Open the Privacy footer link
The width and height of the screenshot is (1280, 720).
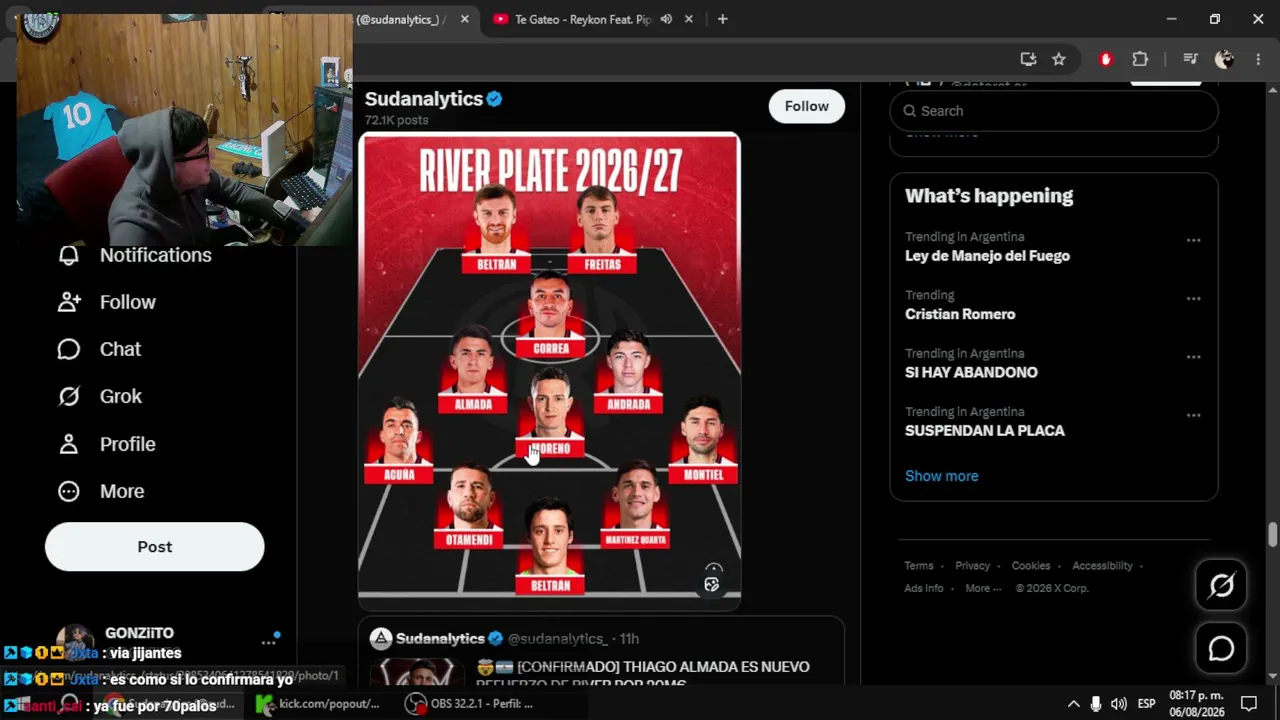[x=972, y=566]
